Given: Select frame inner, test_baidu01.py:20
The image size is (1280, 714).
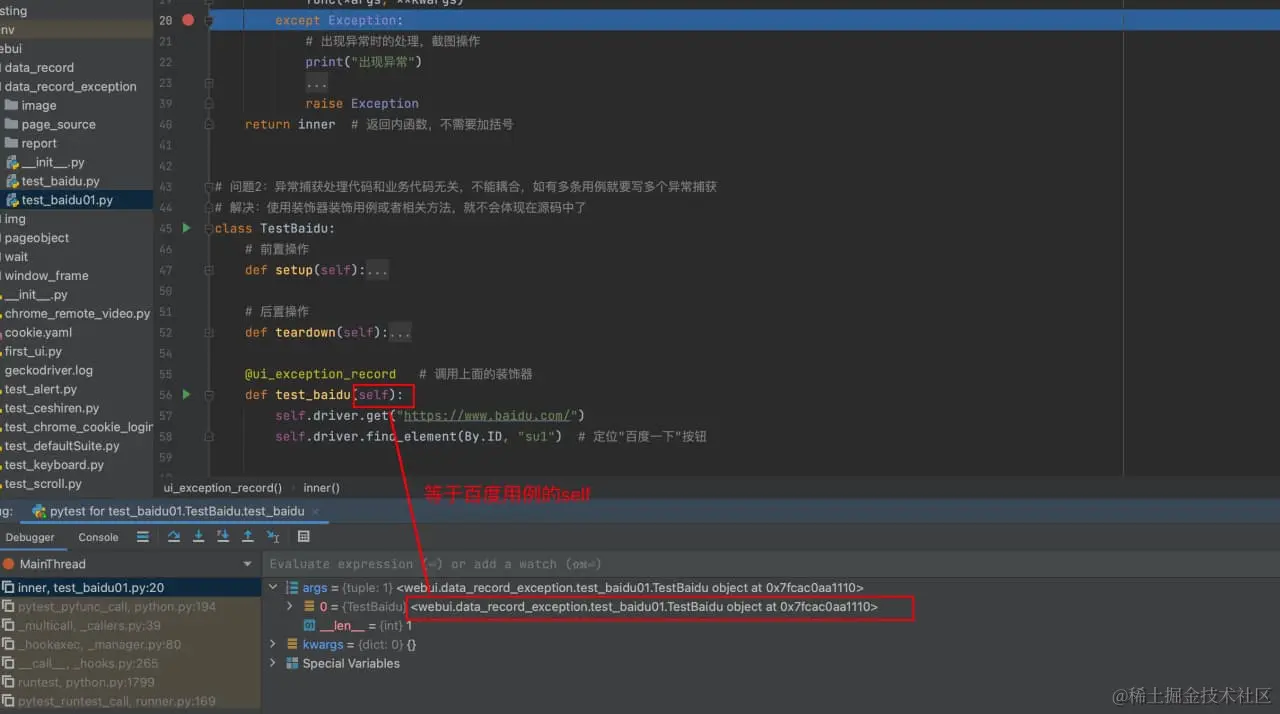Looking at the screenshot, I should pyautogui.click(x=130, y=588).
